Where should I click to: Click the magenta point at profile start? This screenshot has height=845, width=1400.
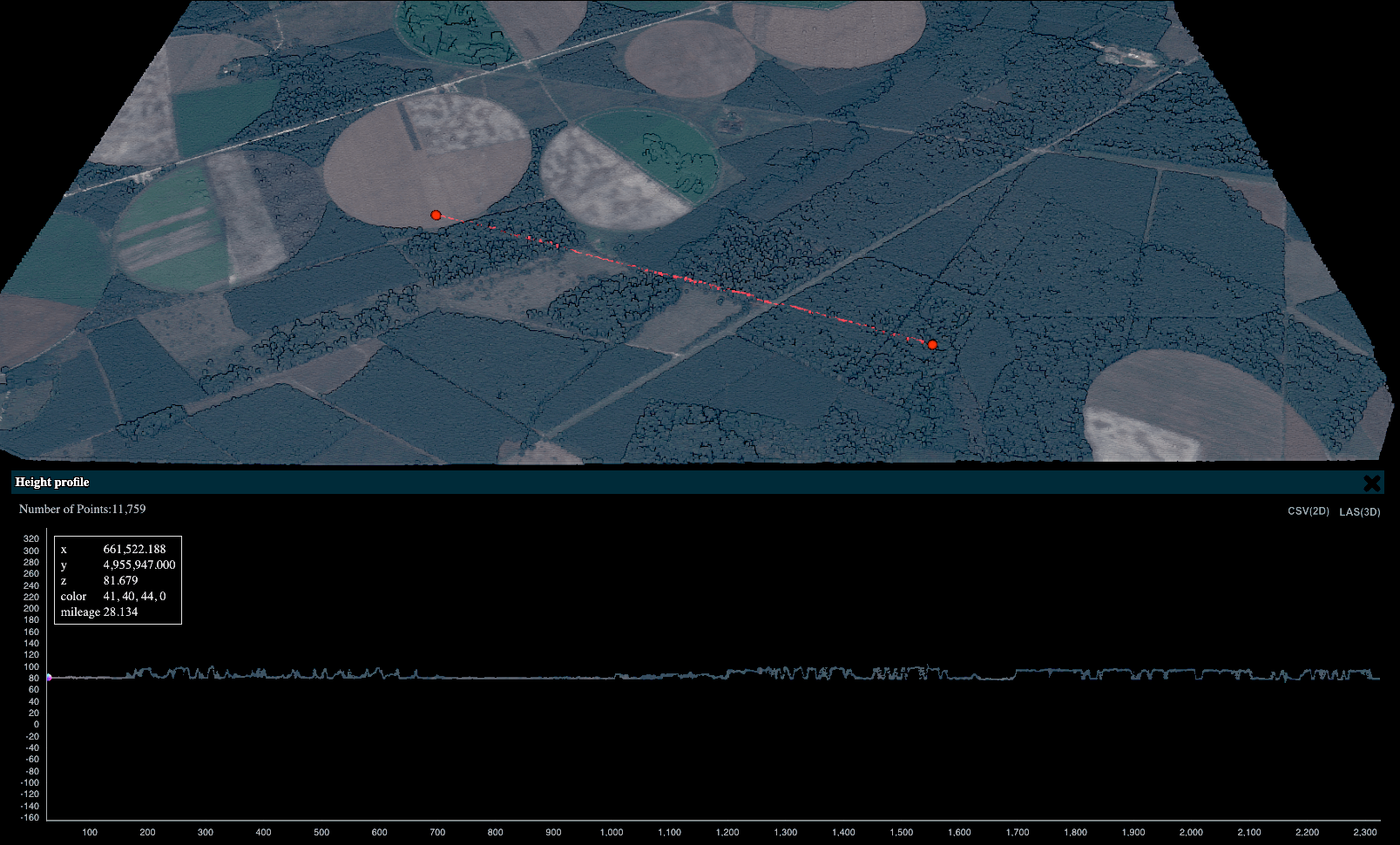point(49,677)
